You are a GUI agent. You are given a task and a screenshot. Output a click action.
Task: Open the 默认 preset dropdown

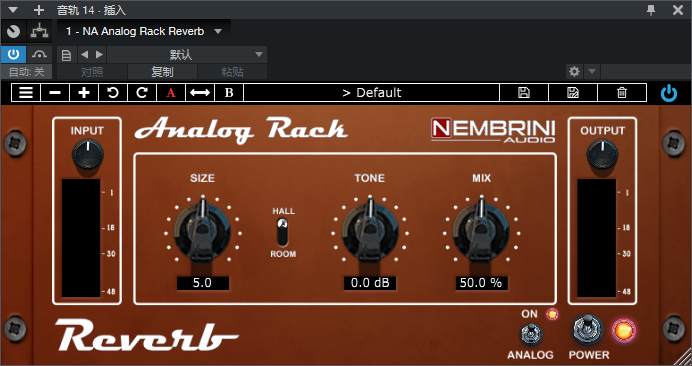click(186, 55)
